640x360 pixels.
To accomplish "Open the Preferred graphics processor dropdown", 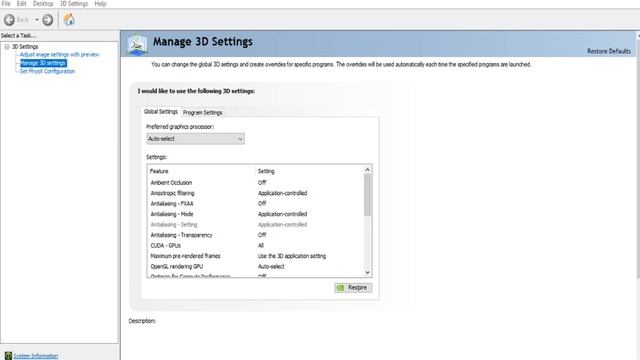I will point(196,139).
